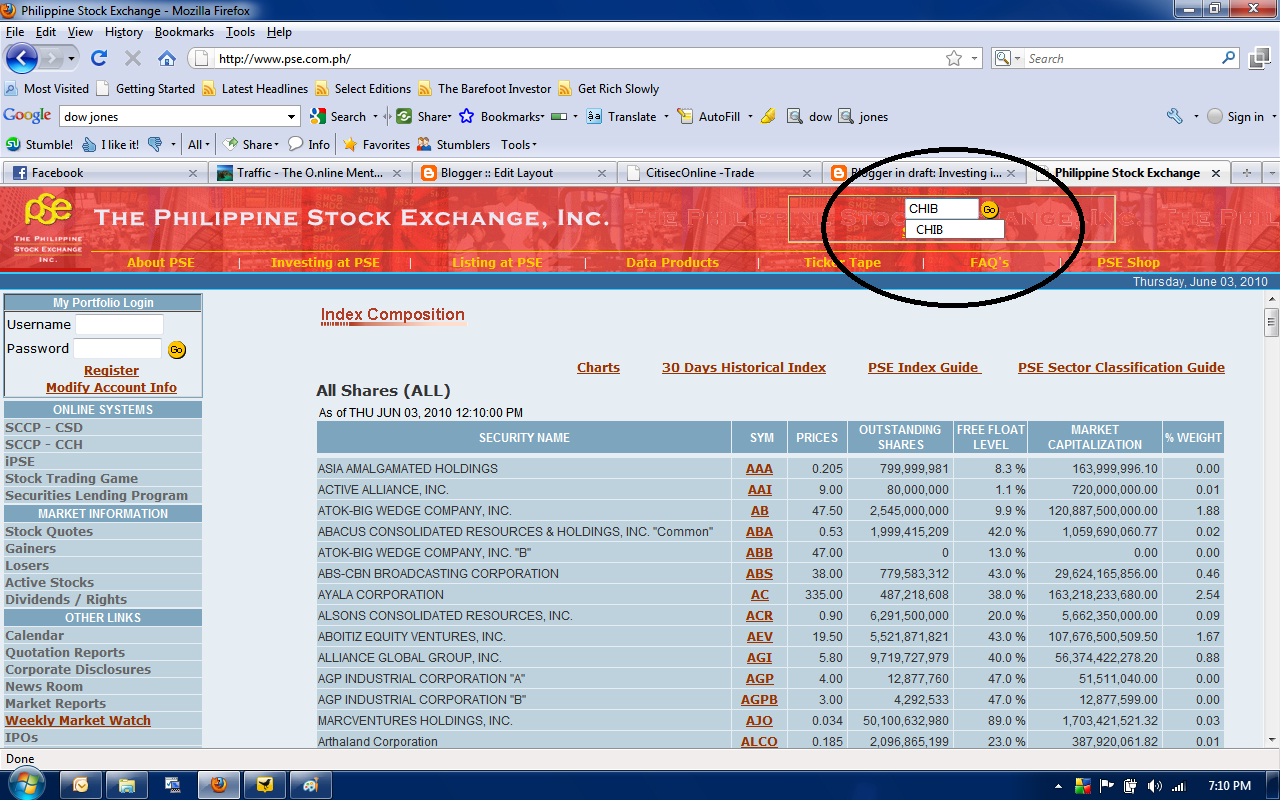Click the Stumble! button
1284x808 pixels.
pyautogui.click(x=40, y=144)
